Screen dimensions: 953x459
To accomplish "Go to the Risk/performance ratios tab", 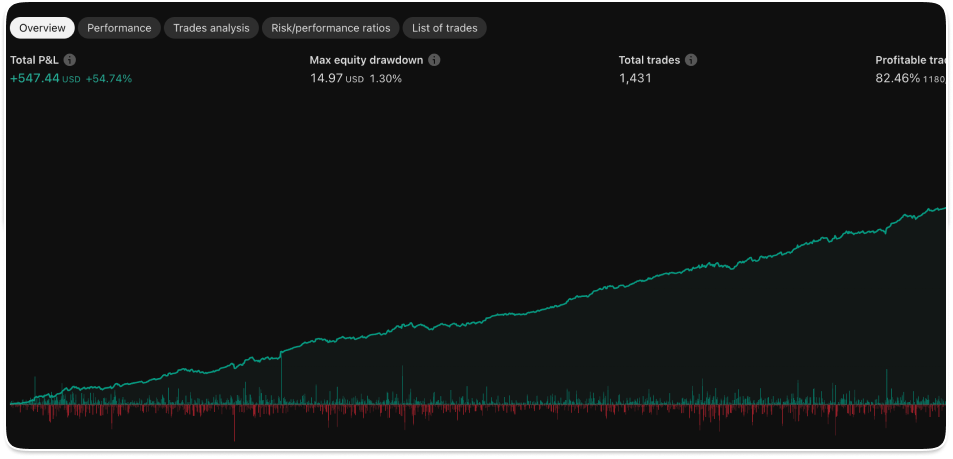I will click(332, 28).
